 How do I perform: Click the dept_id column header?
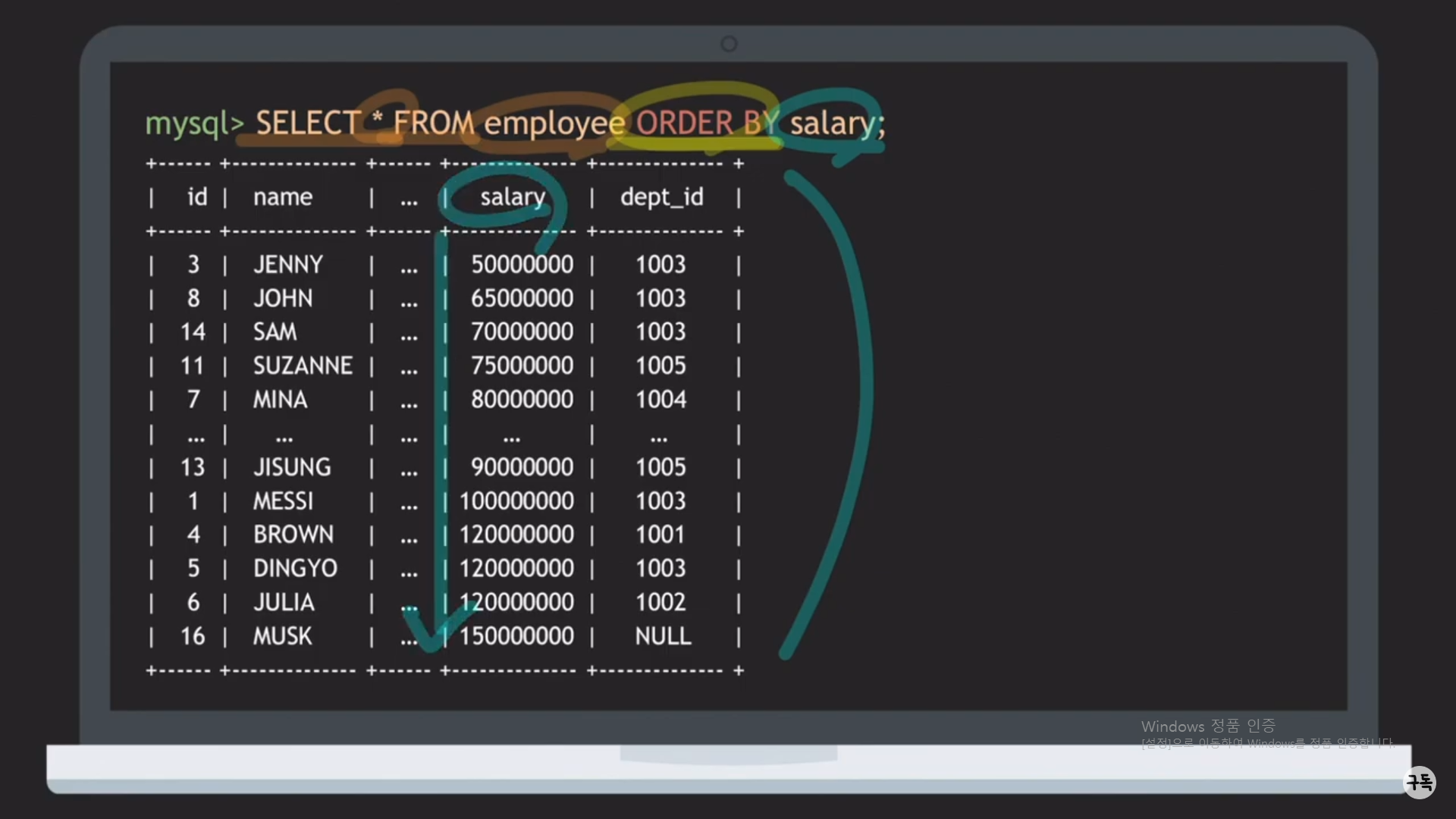(x=661, y=197)
